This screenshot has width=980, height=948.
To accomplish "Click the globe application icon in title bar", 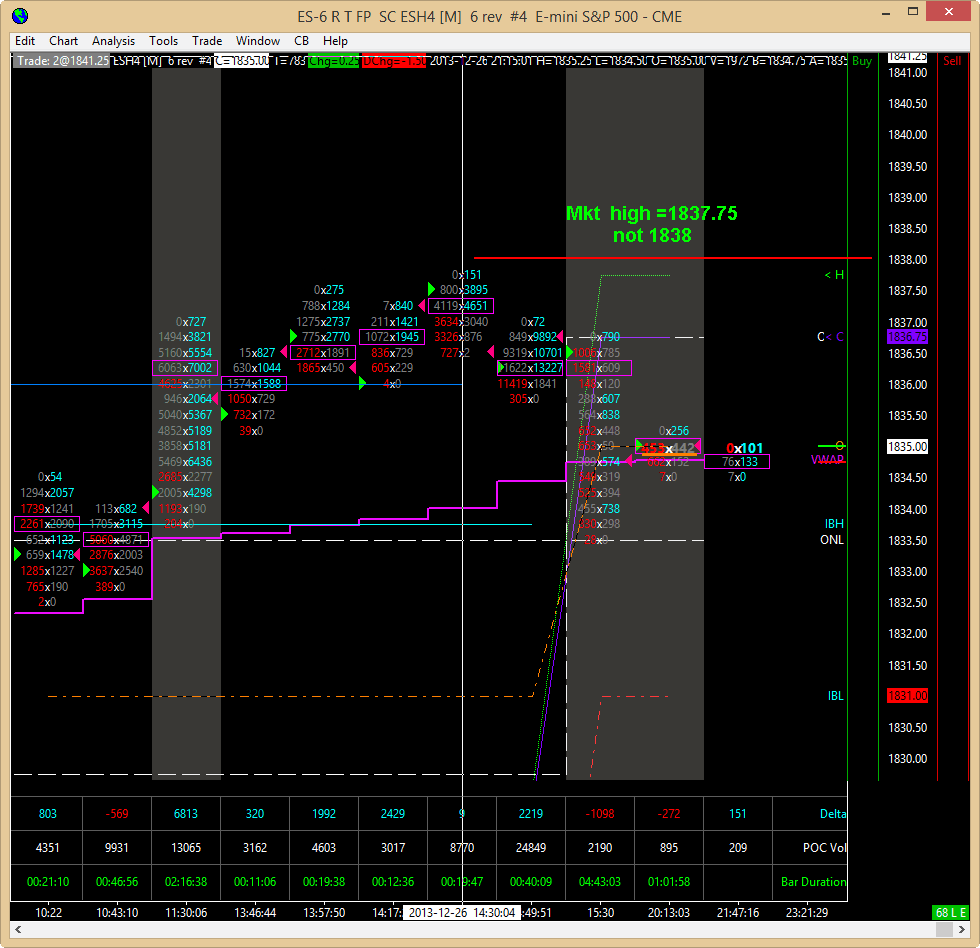I will click(x=21, y=16).
